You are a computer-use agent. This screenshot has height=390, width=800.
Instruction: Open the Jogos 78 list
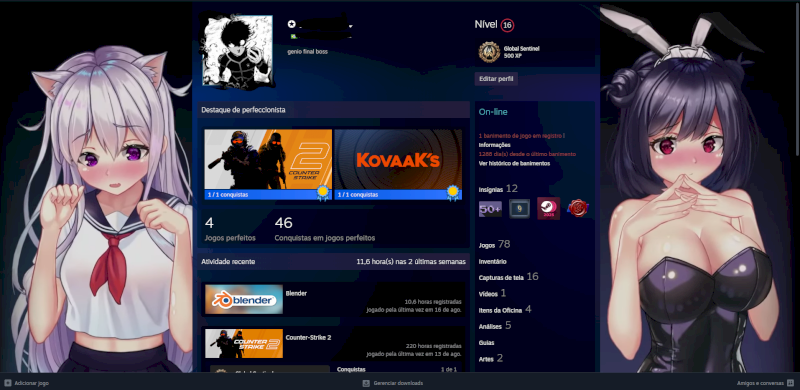click(494, 245)
